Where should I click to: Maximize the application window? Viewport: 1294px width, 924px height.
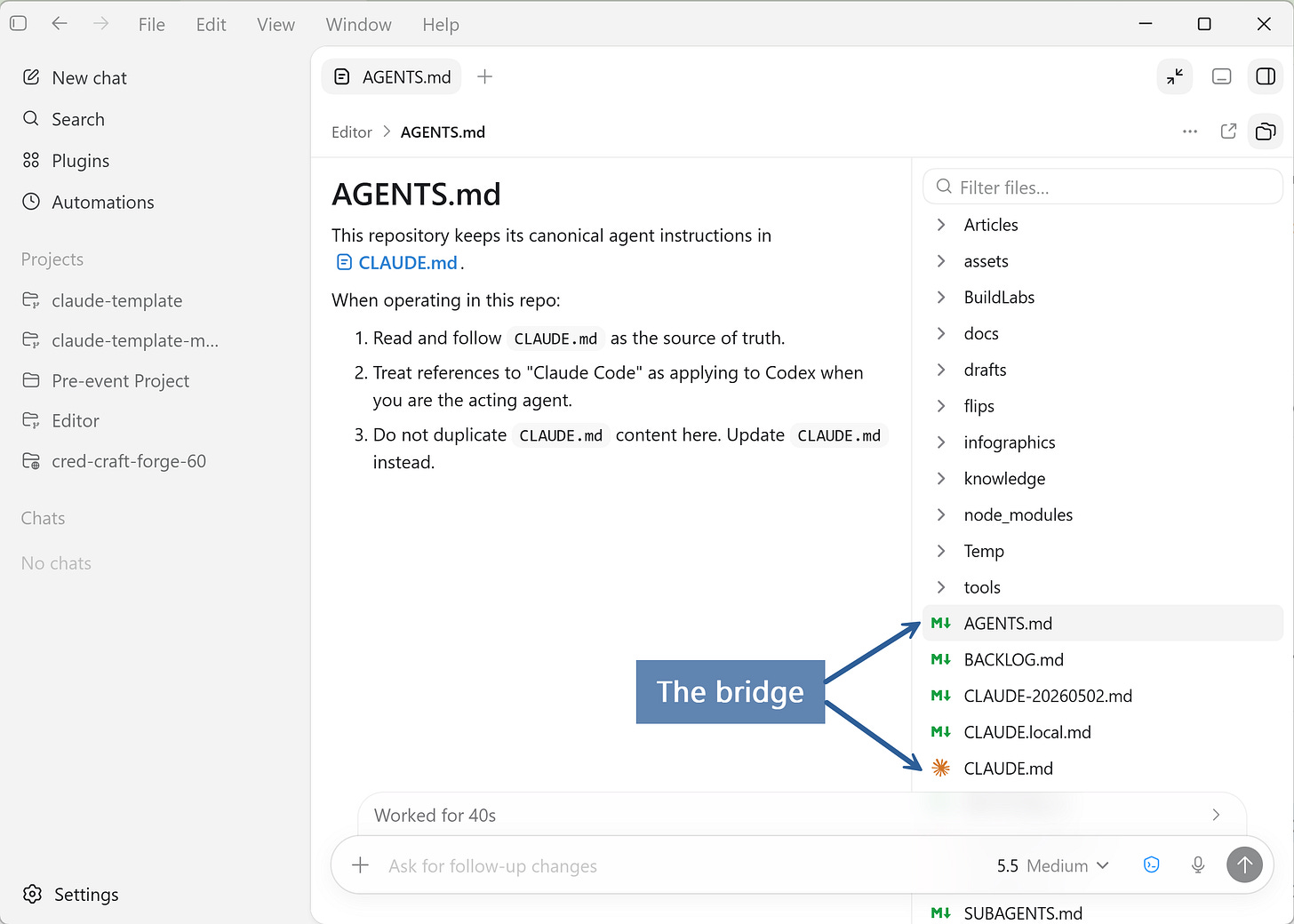1204,24
